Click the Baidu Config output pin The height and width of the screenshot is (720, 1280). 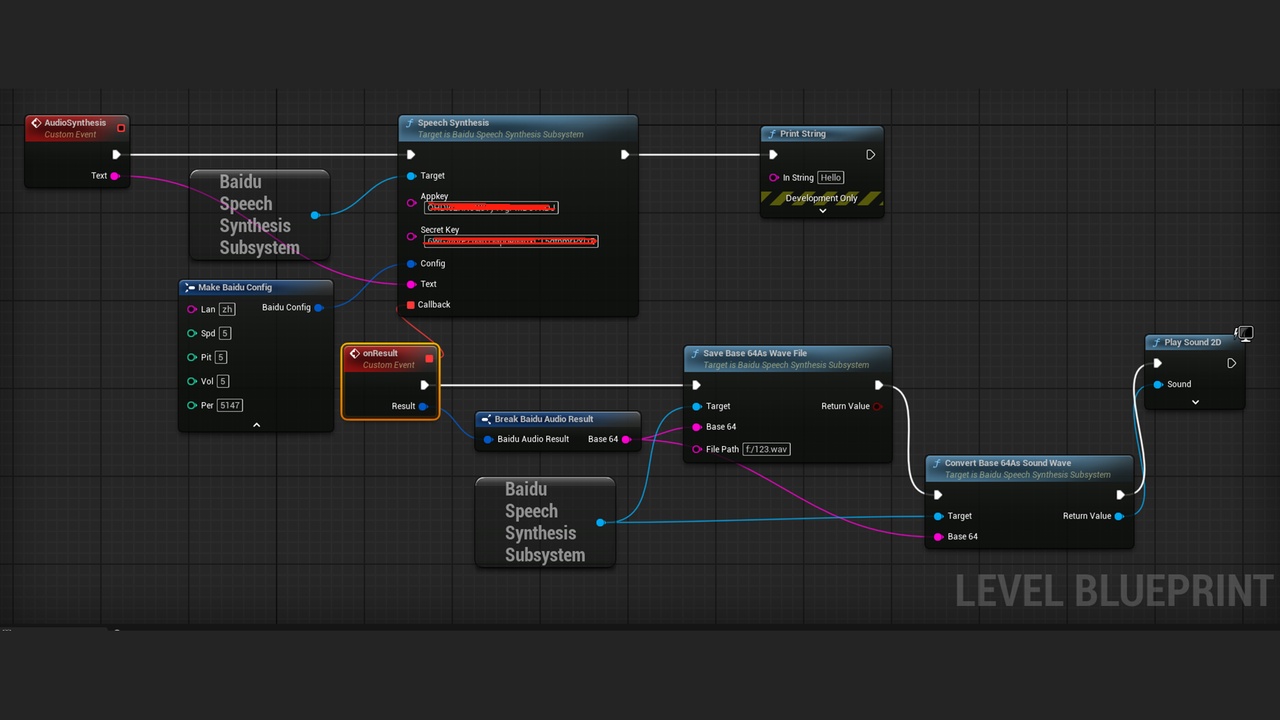tap(319, 308)
